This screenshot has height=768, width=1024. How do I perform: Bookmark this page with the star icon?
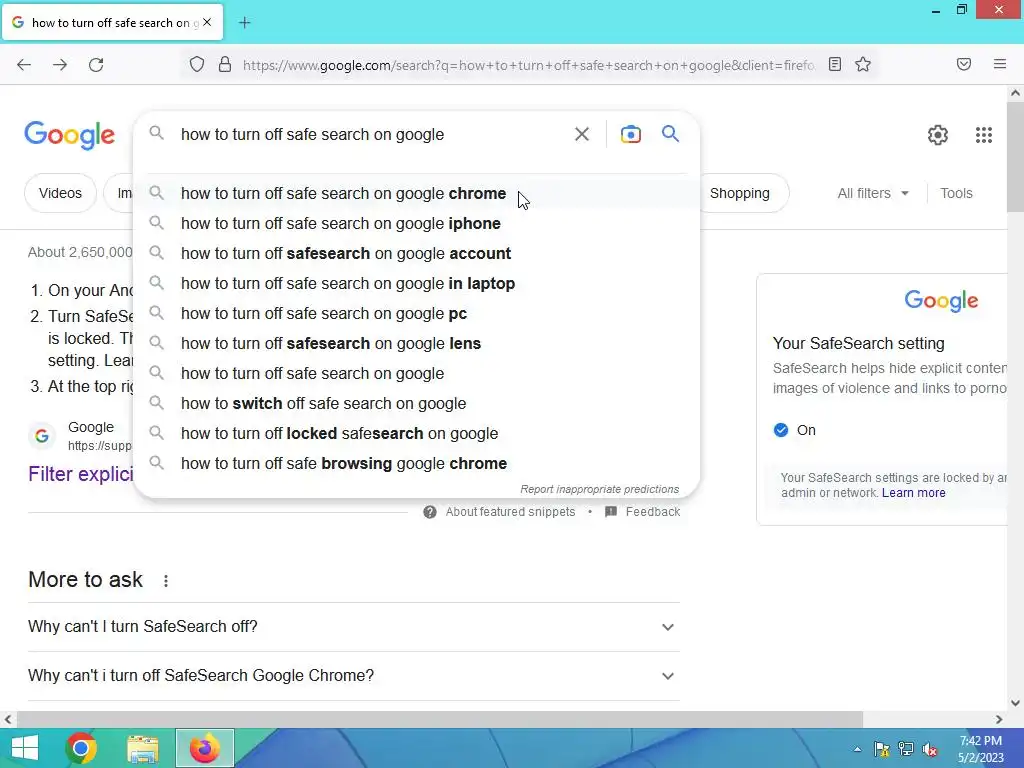[863, 64]
